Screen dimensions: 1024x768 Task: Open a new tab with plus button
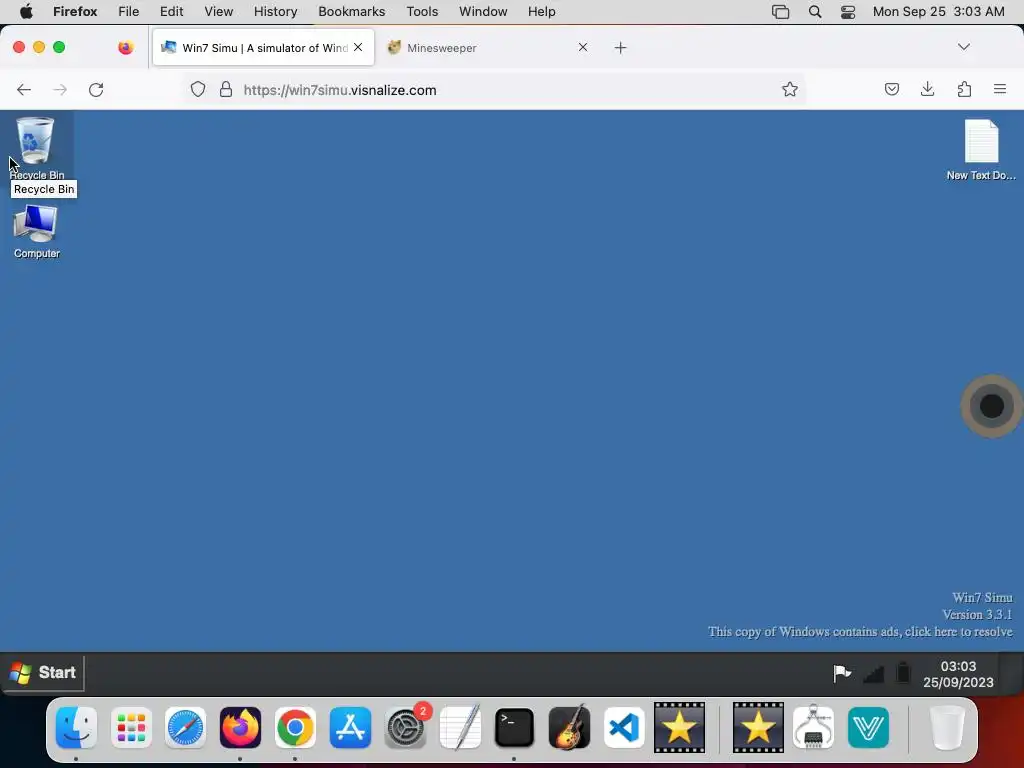(x=620, y=48)
